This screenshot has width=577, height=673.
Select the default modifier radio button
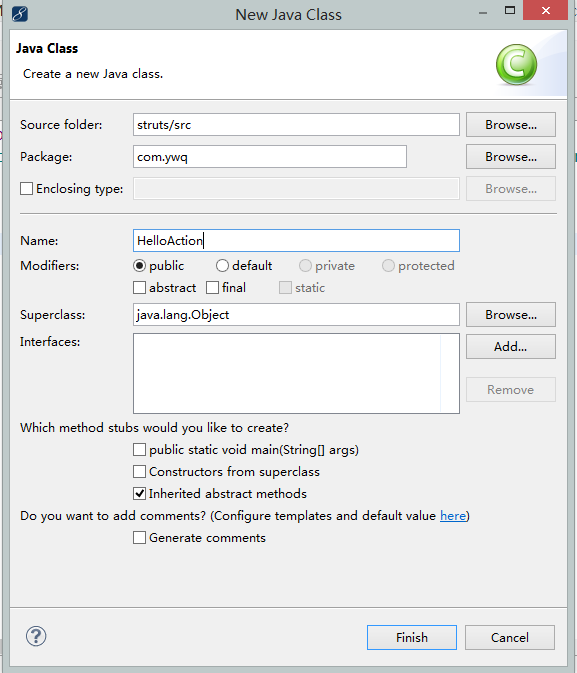[x=222, y=266]
